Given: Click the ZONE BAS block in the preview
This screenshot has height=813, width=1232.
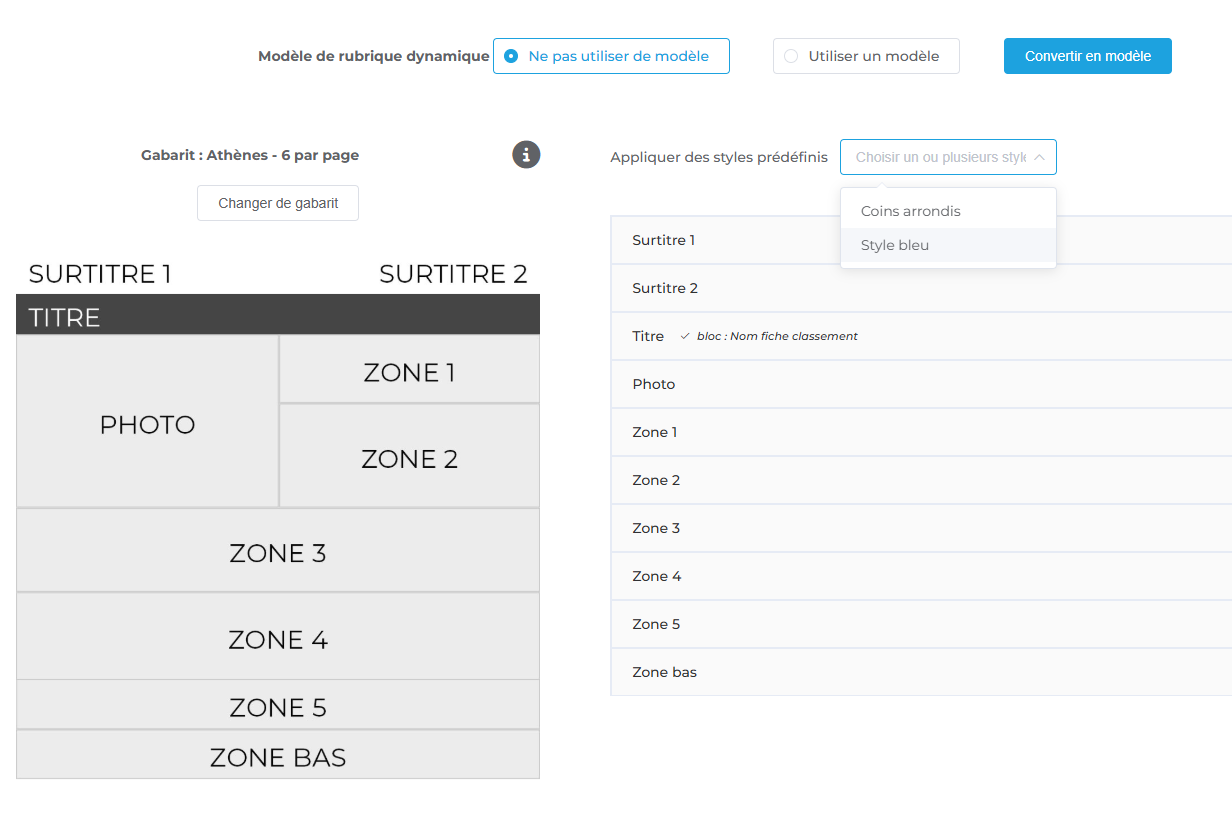Looking at the screenshot, I should coord(278,757).
